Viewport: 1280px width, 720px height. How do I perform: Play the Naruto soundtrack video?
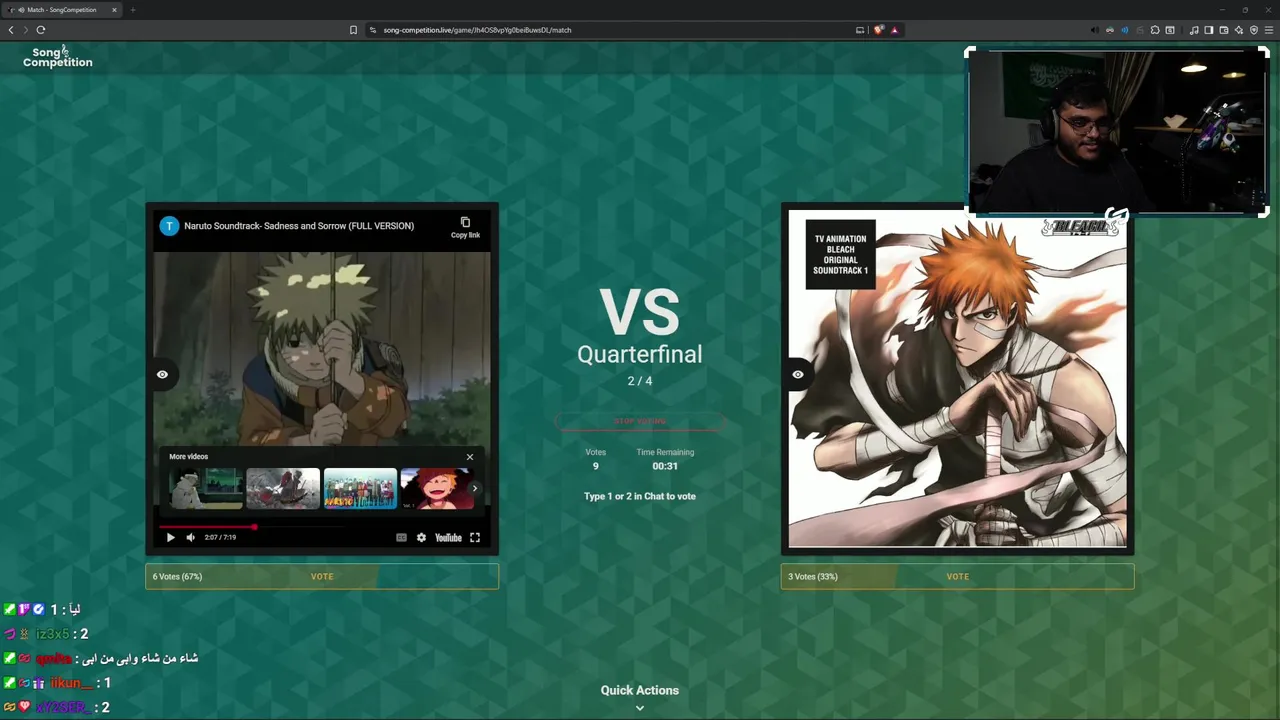coord(170,537)
